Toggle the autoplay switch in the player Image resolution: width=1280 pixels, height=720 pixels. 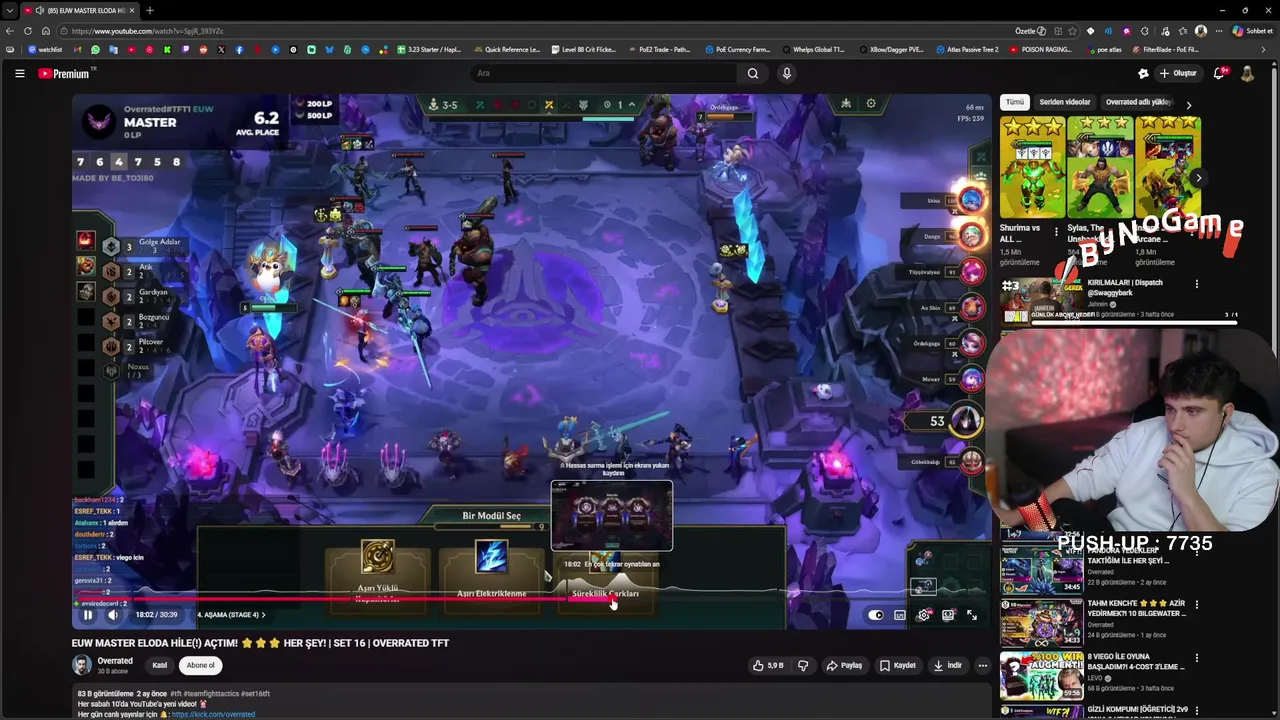point(876,615)
